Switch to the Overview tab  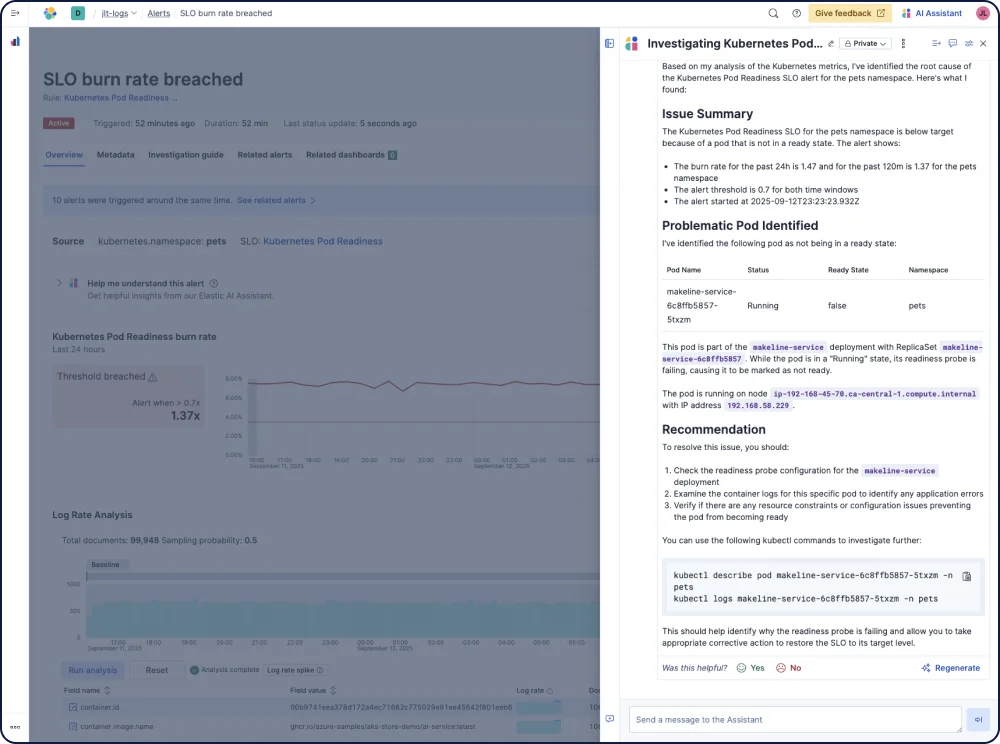click(x=64, y=155)
